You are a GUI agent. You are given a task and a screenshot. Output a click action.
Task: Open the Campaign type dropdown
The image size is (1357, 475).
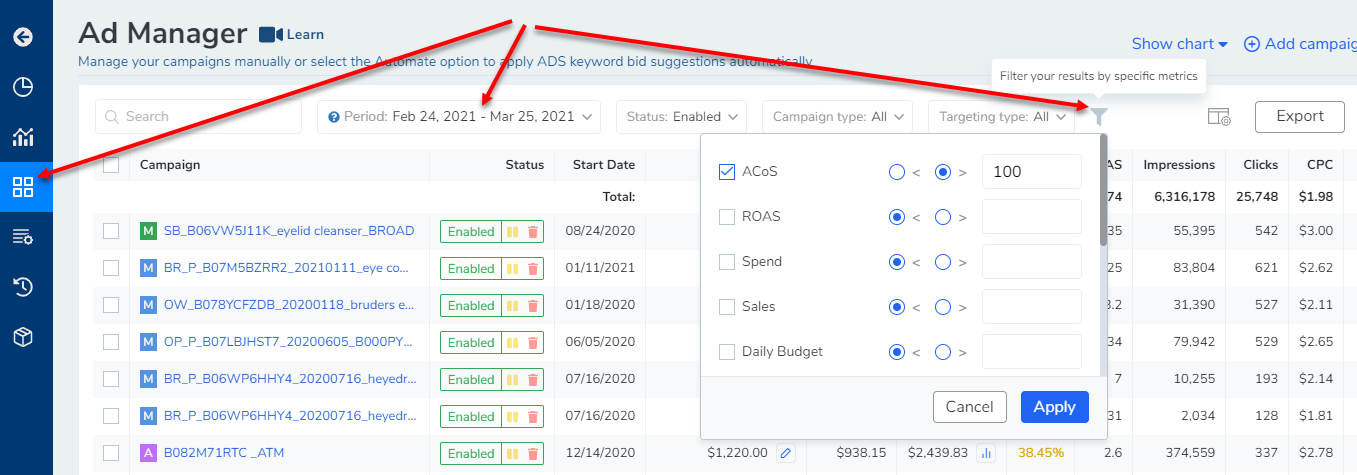(x=836, y=117)
